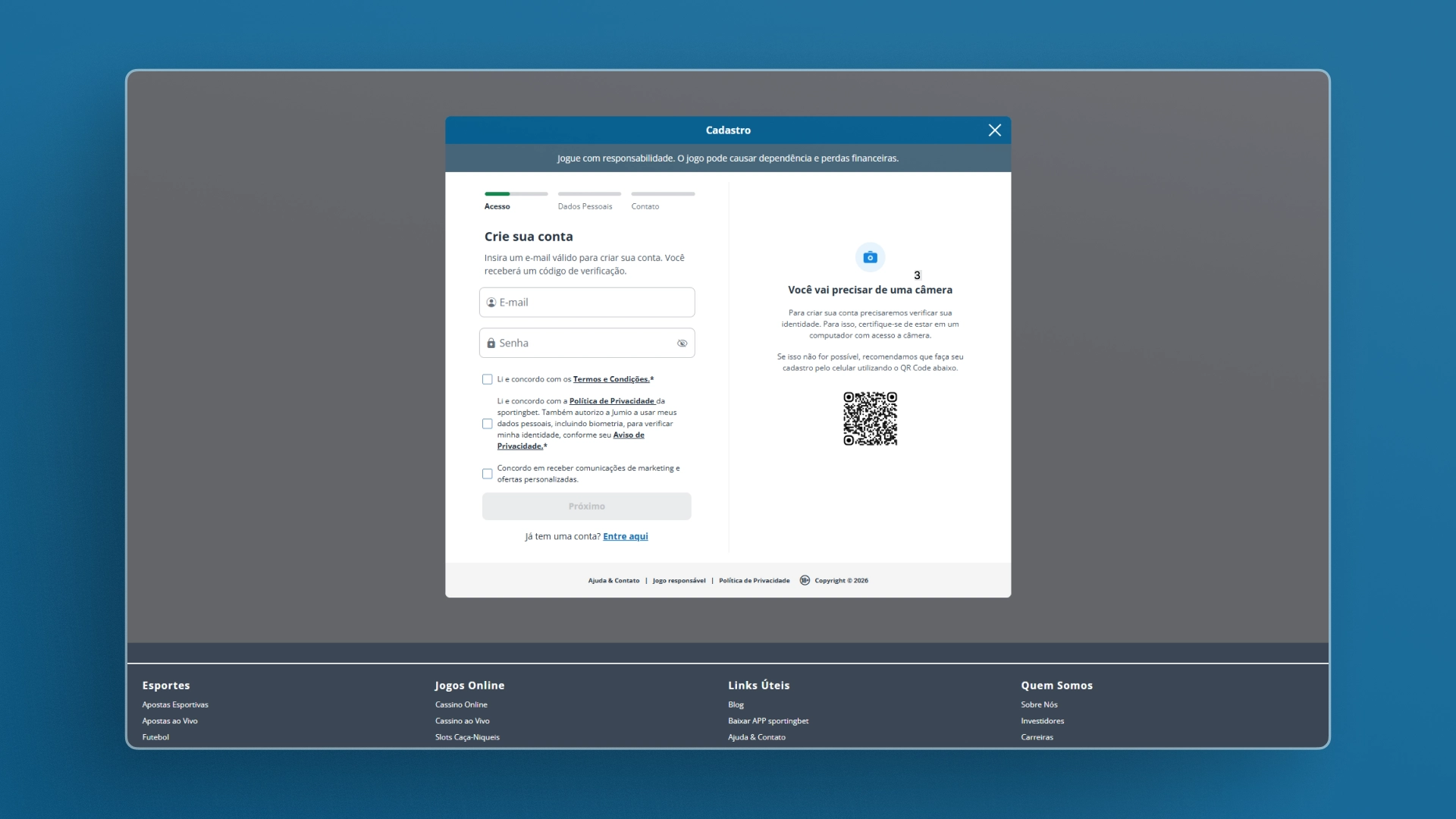This screenshot has height=819, width=1456.
Task: Click the Próximo button
Action: click(x=586, y=507)
